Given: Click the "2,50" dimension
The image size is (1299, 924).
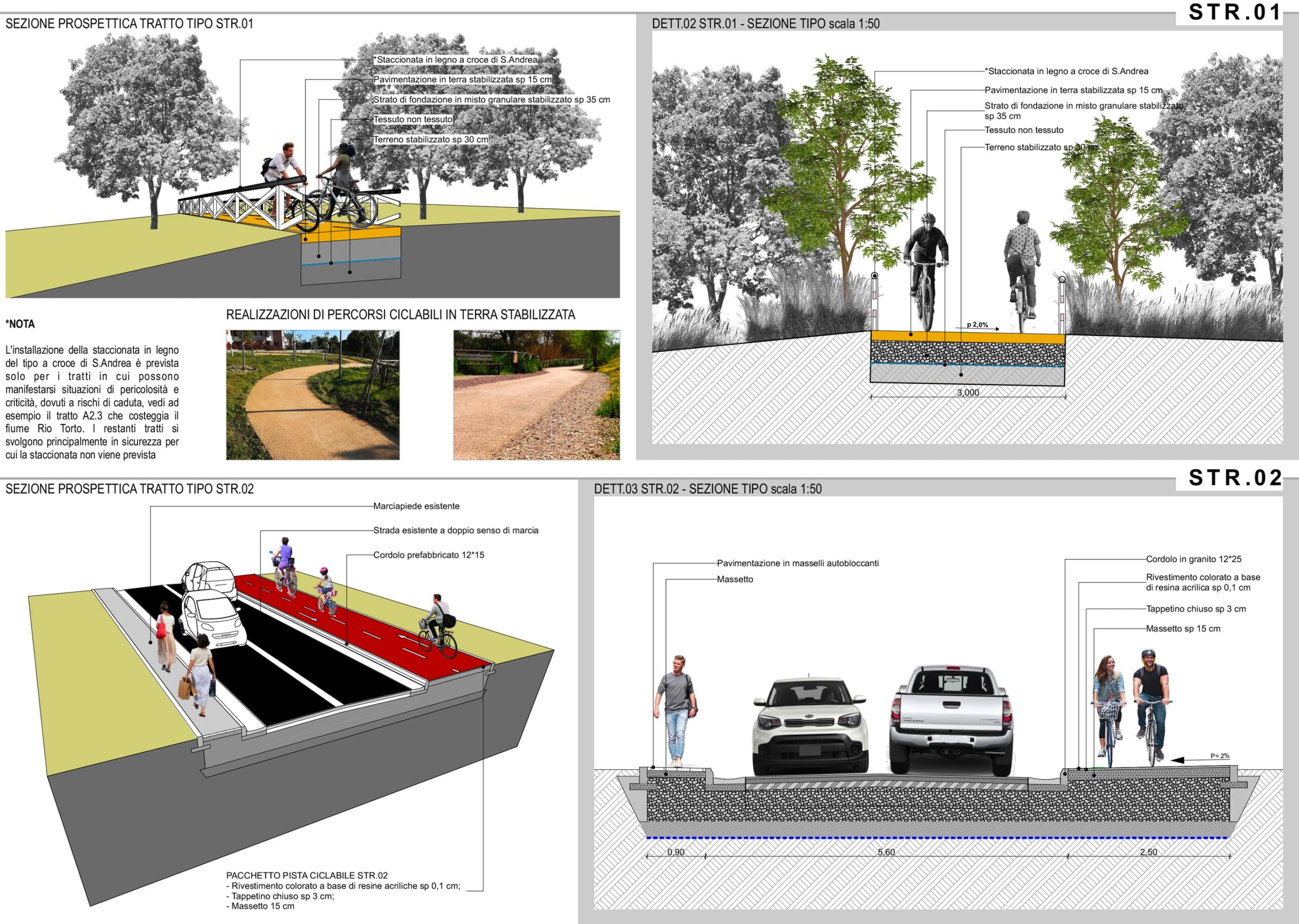Looking at the screenshot, I should (x=1149, y=852).
